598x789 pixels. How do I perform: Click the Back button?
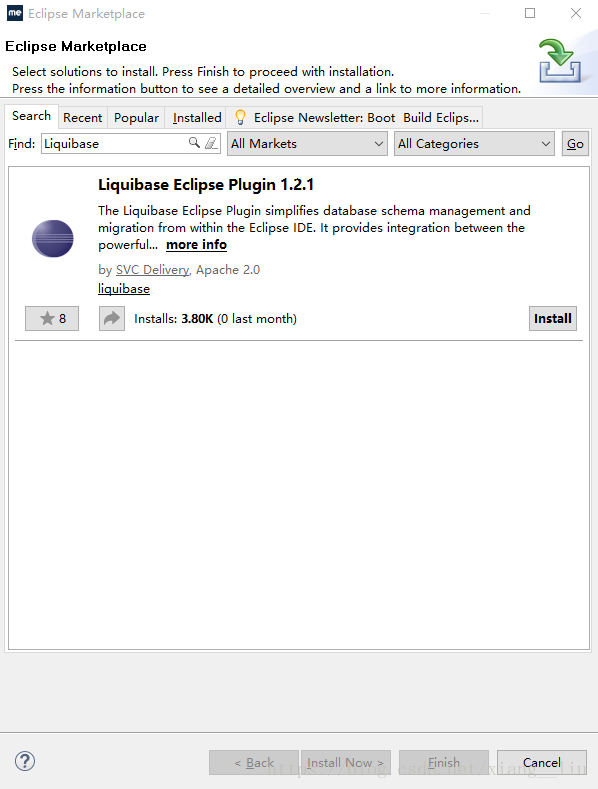[x=254, y=763]
